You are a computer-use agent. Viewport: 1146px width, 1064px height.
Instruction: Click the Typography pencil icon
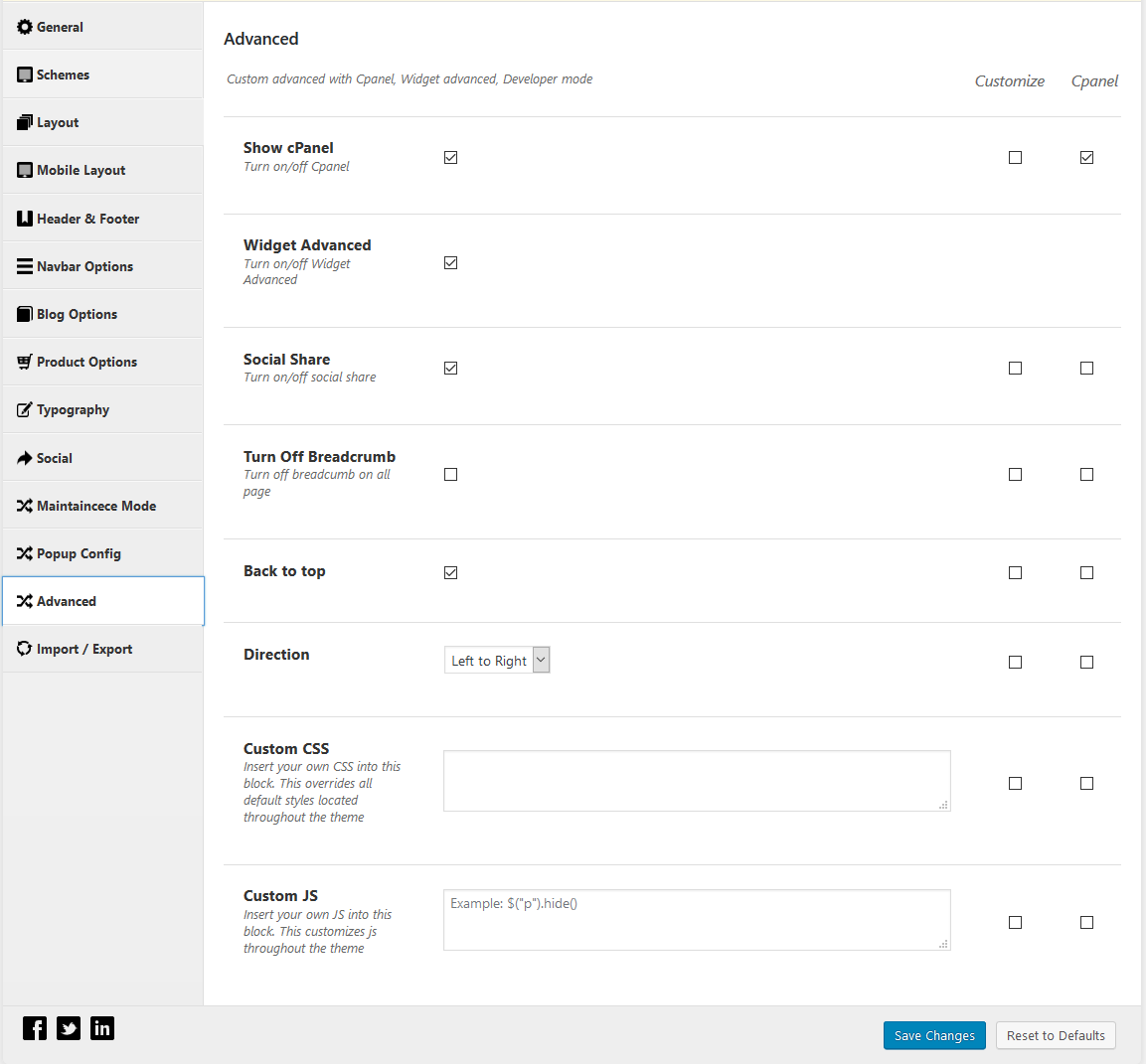point(25,410)
